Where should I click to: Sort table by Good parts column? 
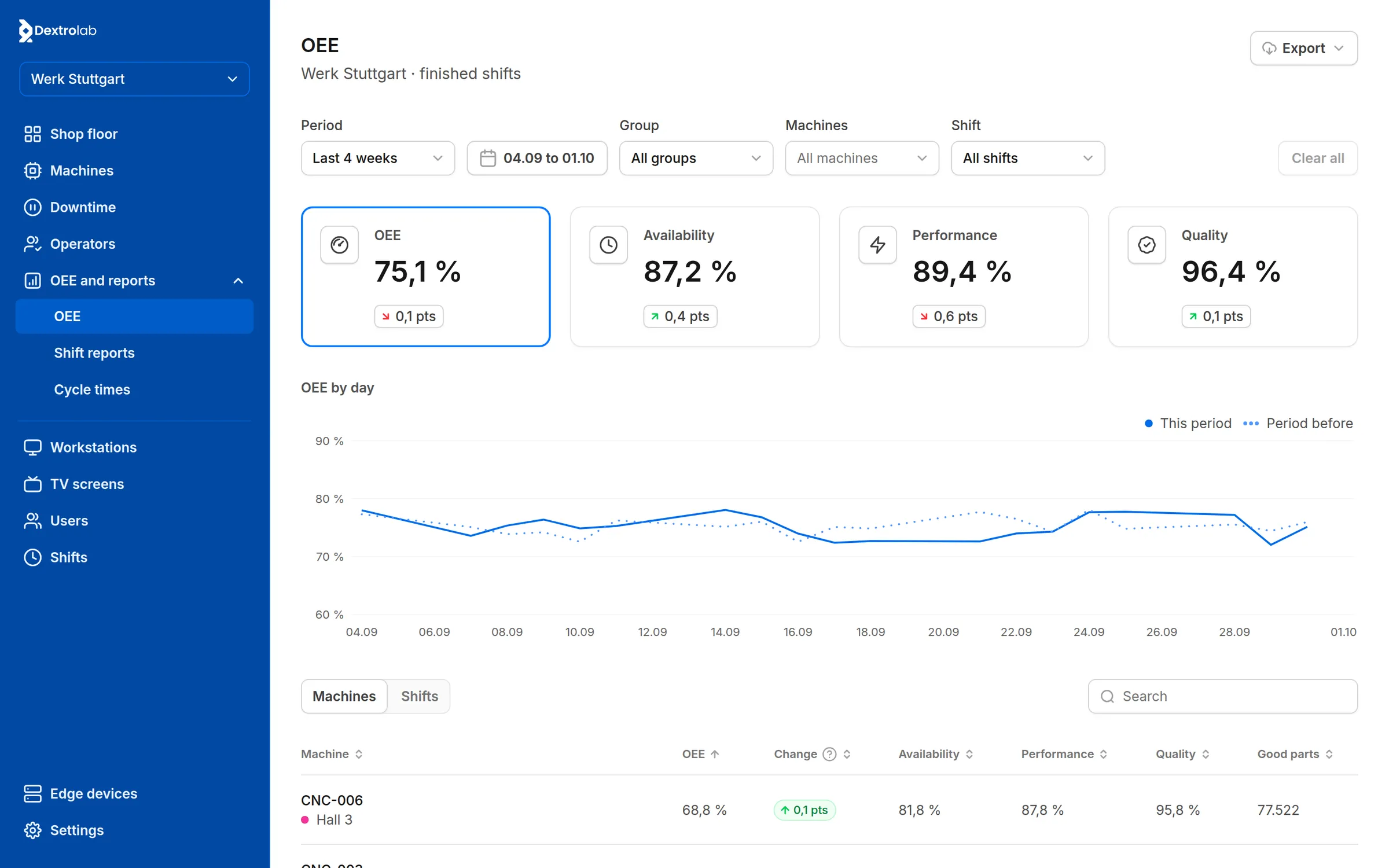[x=1295, y=754]
